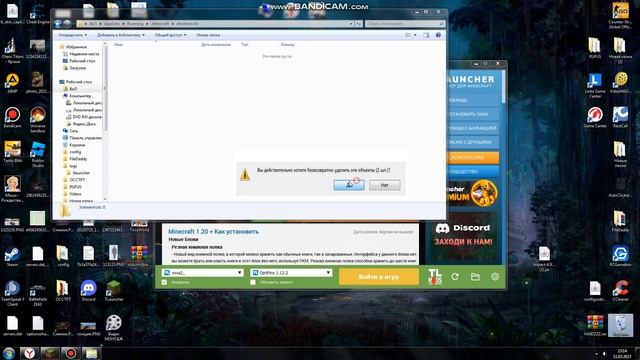Select the Battlefield 2142 desktop shortcut
640x360 pixels.
click(38, 293)
